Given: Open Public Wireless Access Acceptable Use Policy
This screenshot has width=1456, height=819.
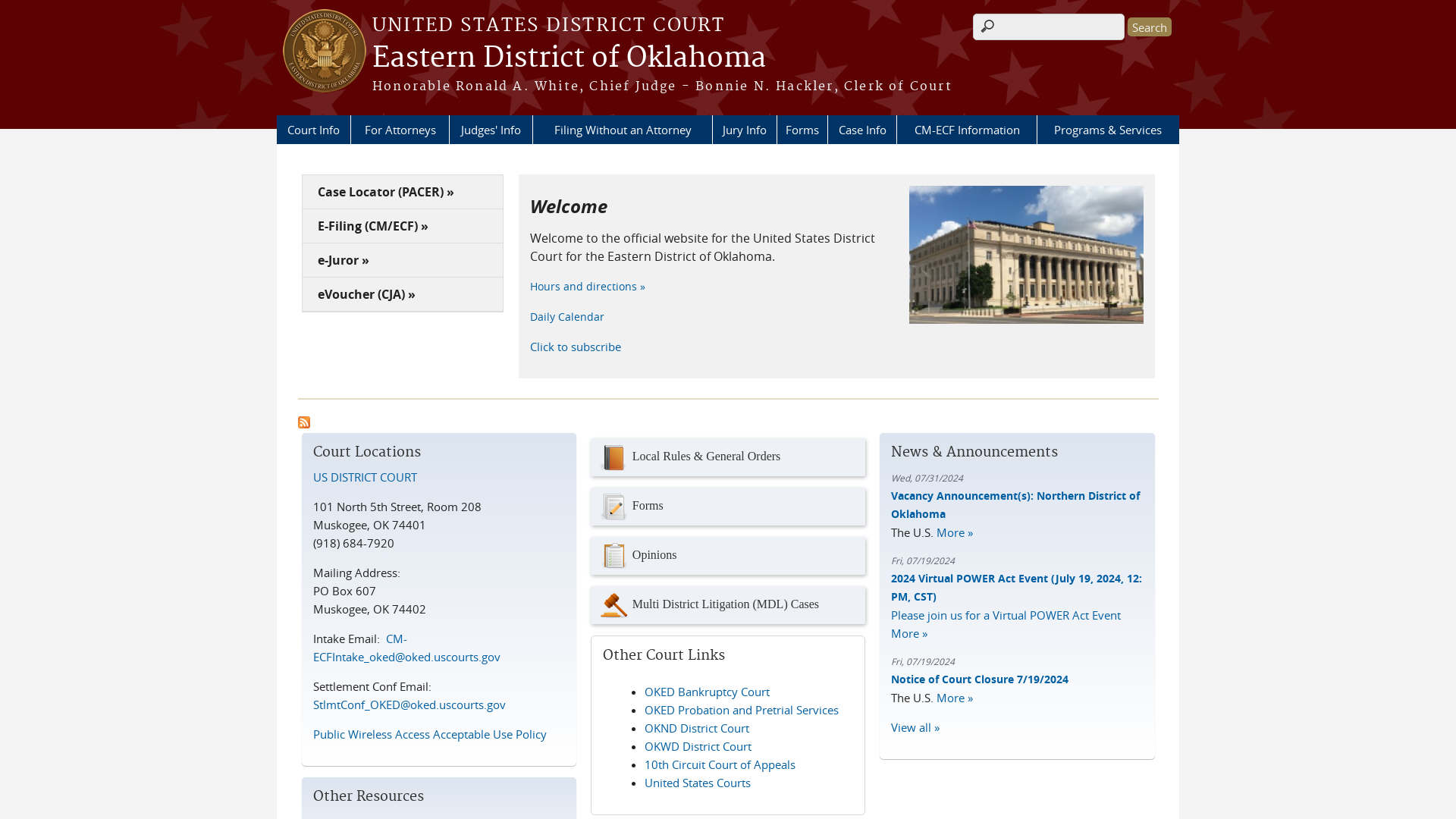Looking at the screenshot, I should [x=430, y=734].
